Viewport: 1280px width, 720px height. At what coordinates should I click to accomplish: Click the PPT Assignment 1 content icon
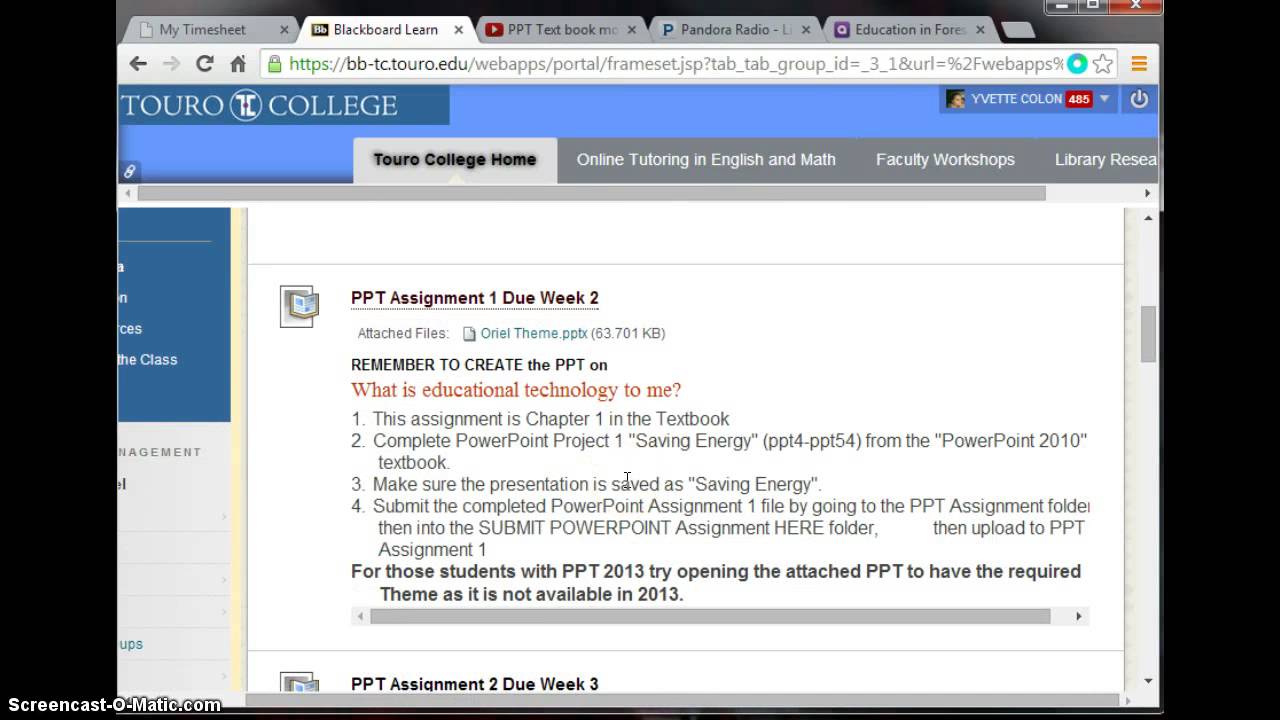coord(299,306)
